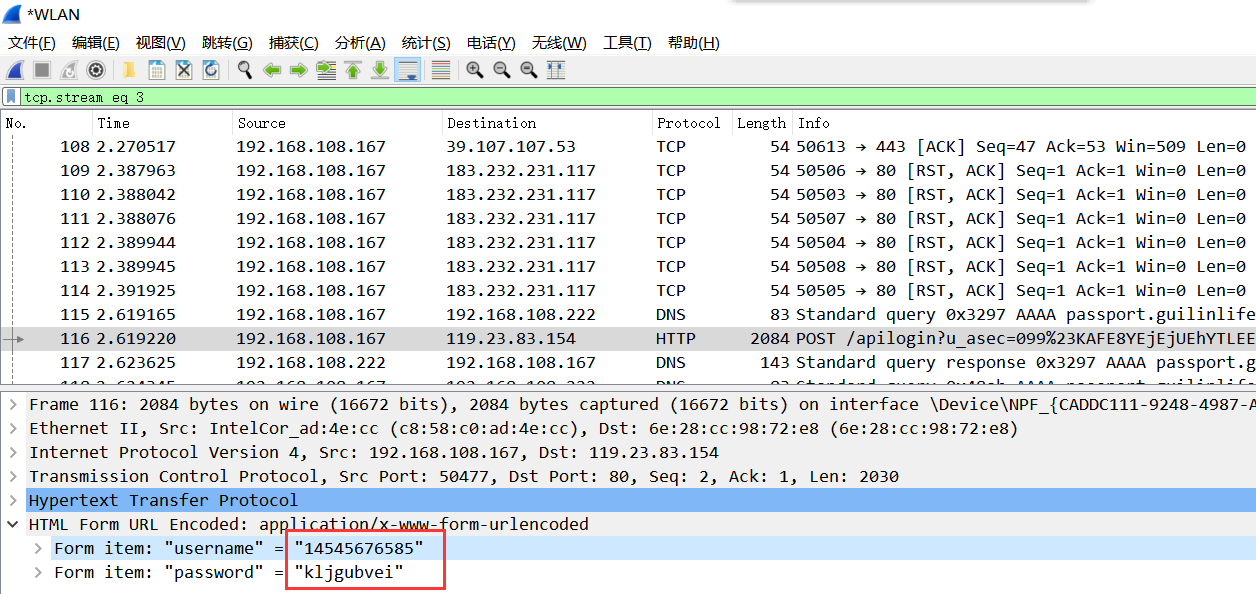Select packet 116 HTTP POST row
1256x594 pixels.
628,339
